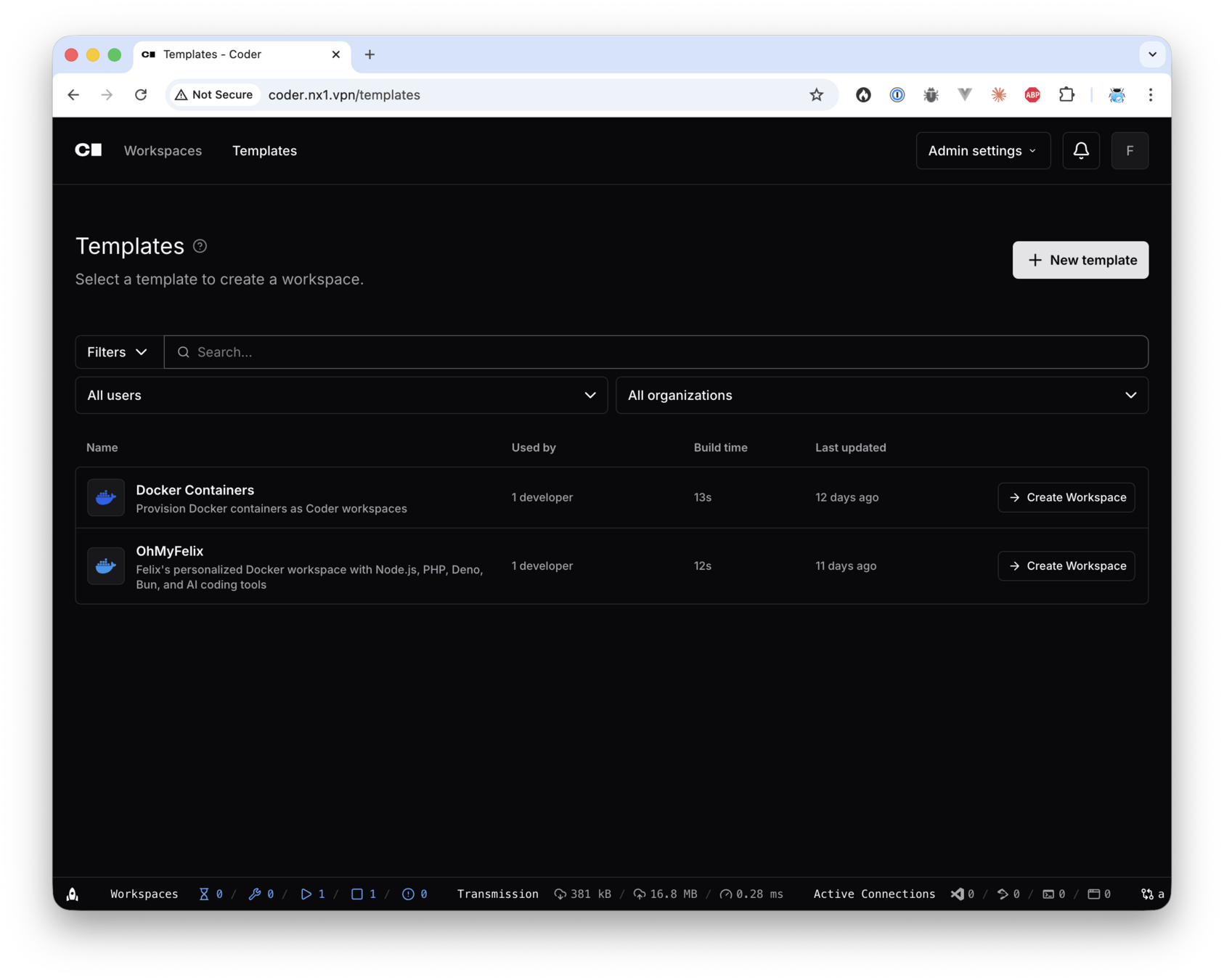
Task: Click the Used by column header
Action: [x=534, y=447]
